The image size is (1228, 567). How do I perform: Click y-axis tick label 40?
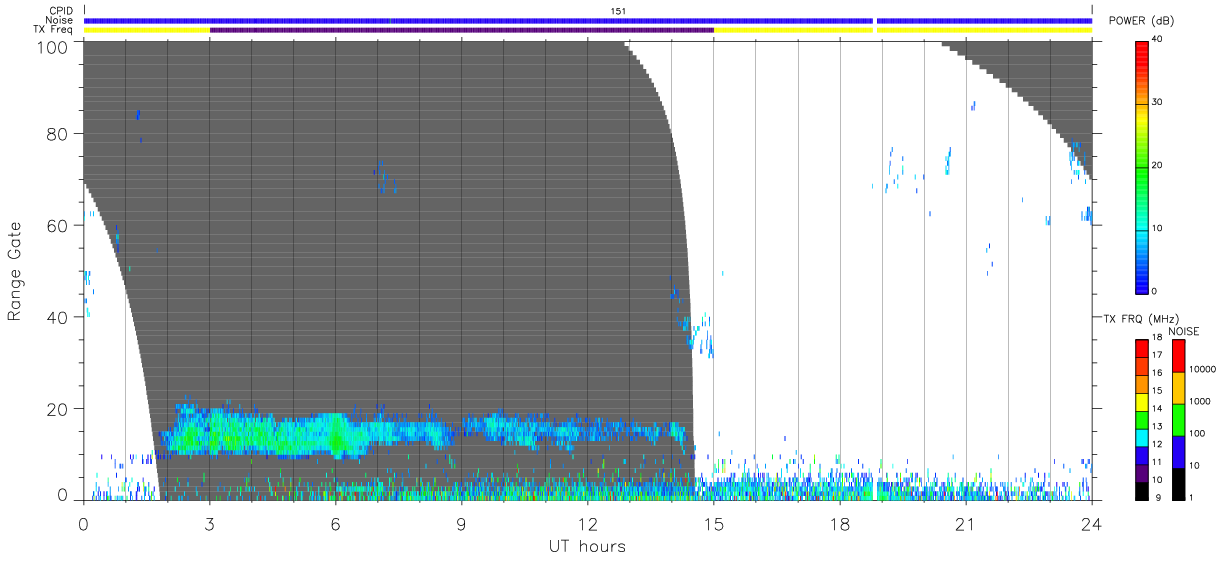coord(58,317)
